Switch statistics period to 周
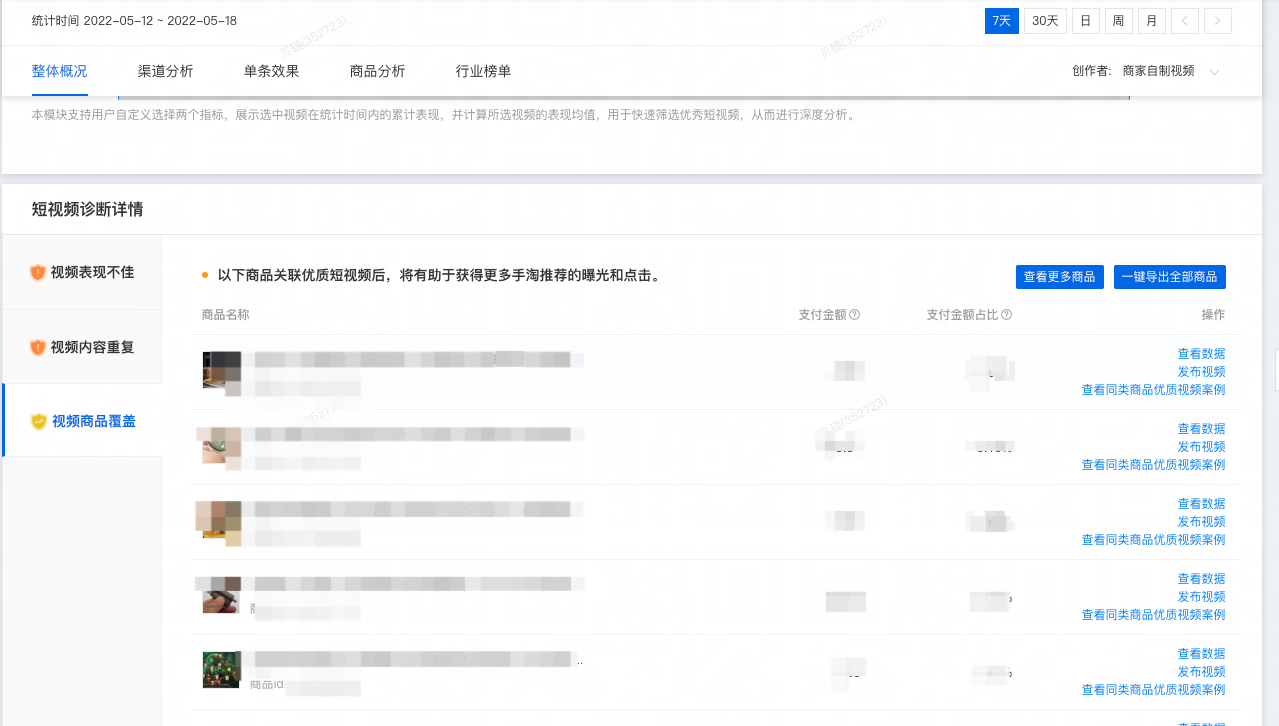Screen dimensions: 1279x726 [x=1118, y=21]
